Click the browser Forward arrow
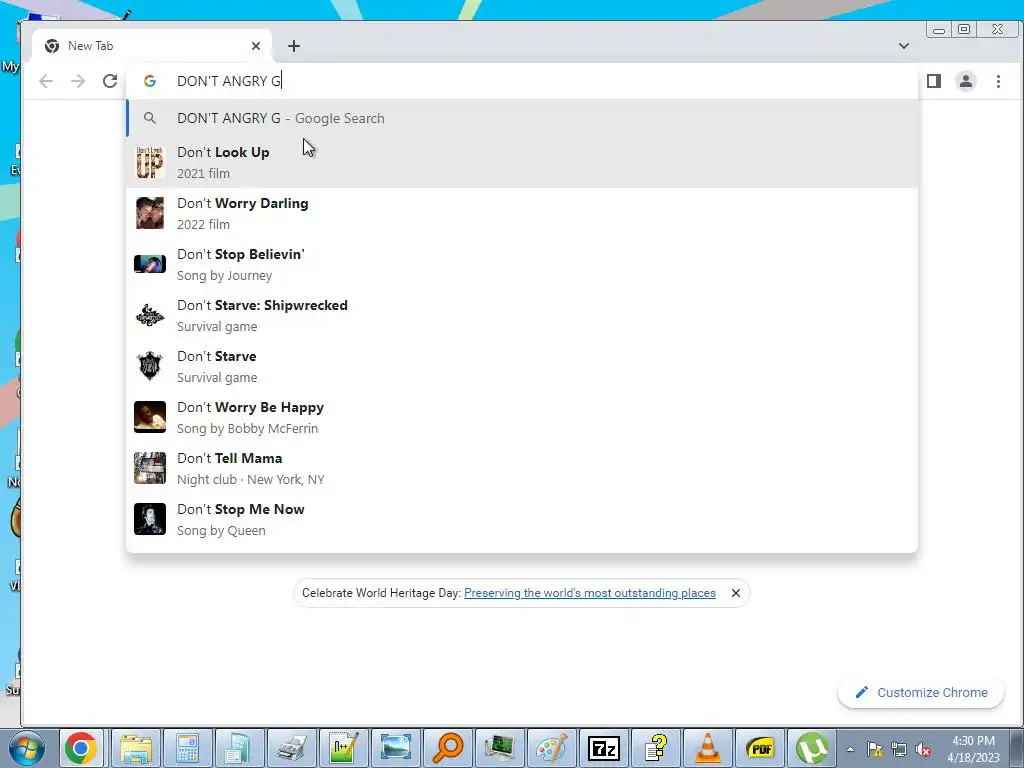 (78, 81)
